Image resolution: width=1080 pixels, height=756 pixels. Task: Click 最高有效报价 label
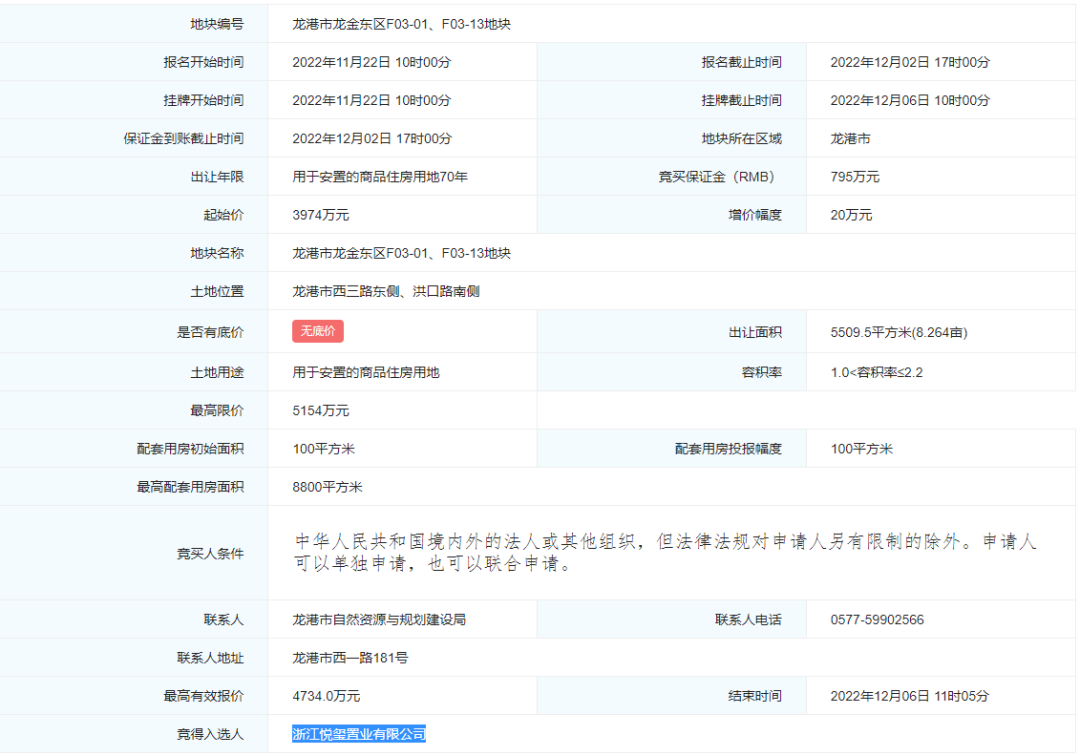[x=204, y=696]
